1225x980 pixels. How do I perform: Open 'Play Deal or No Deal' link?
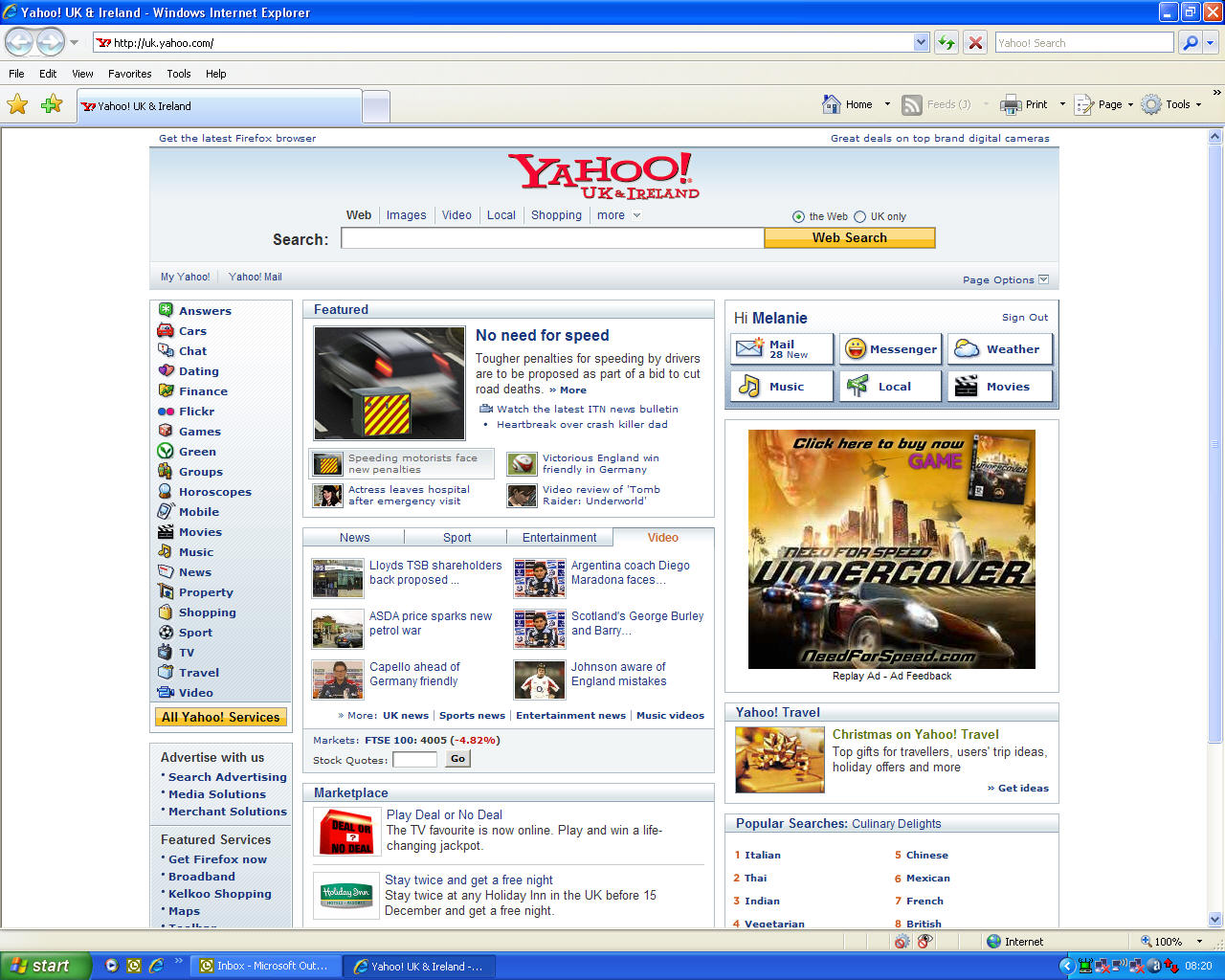click(444, 814)
